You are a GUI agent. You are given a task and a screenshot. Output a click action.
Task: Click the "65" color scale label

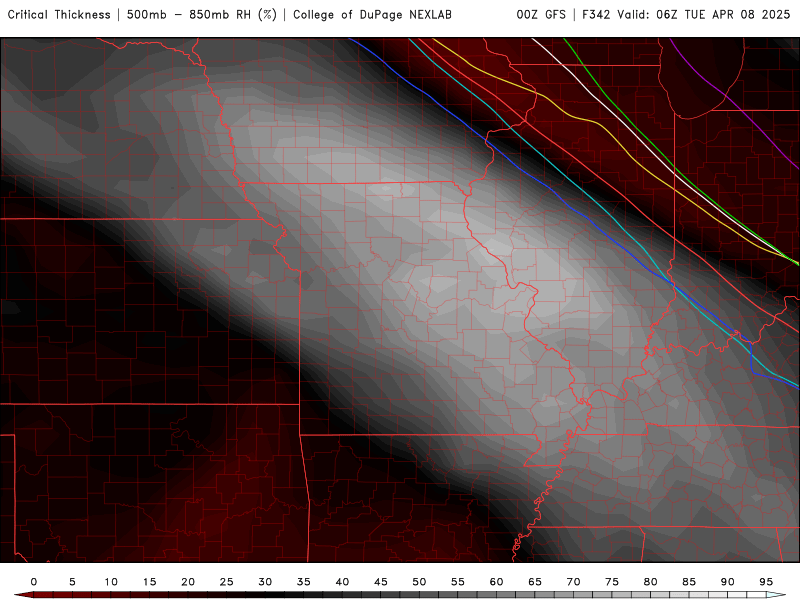[x=535, y=582]
